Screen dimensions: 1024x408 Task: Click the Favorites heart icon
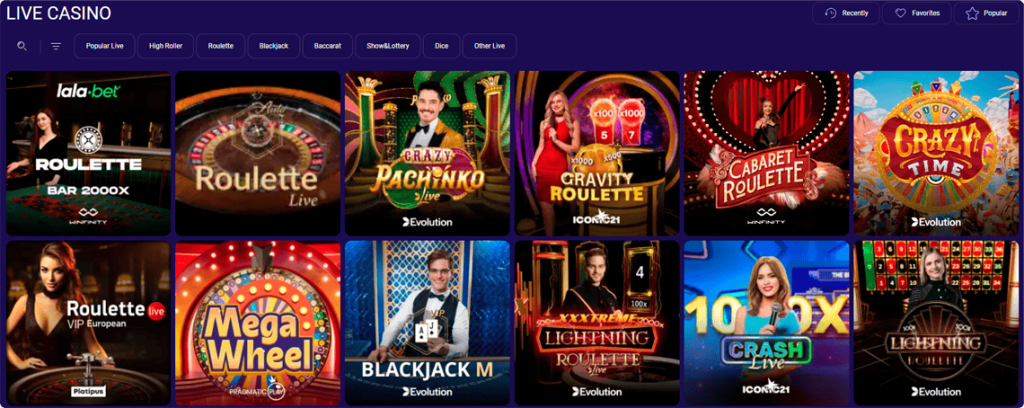coord(901,13)
